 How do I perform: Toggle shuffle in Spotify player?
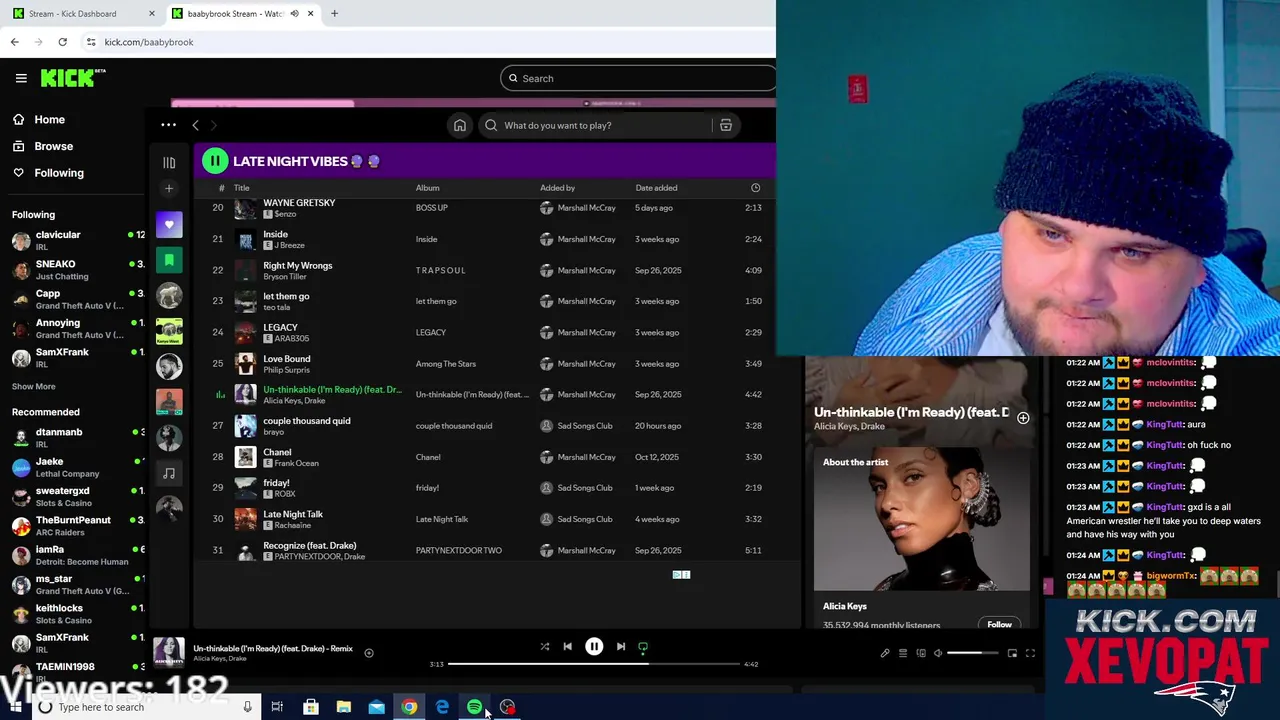(x=545, y=646)
